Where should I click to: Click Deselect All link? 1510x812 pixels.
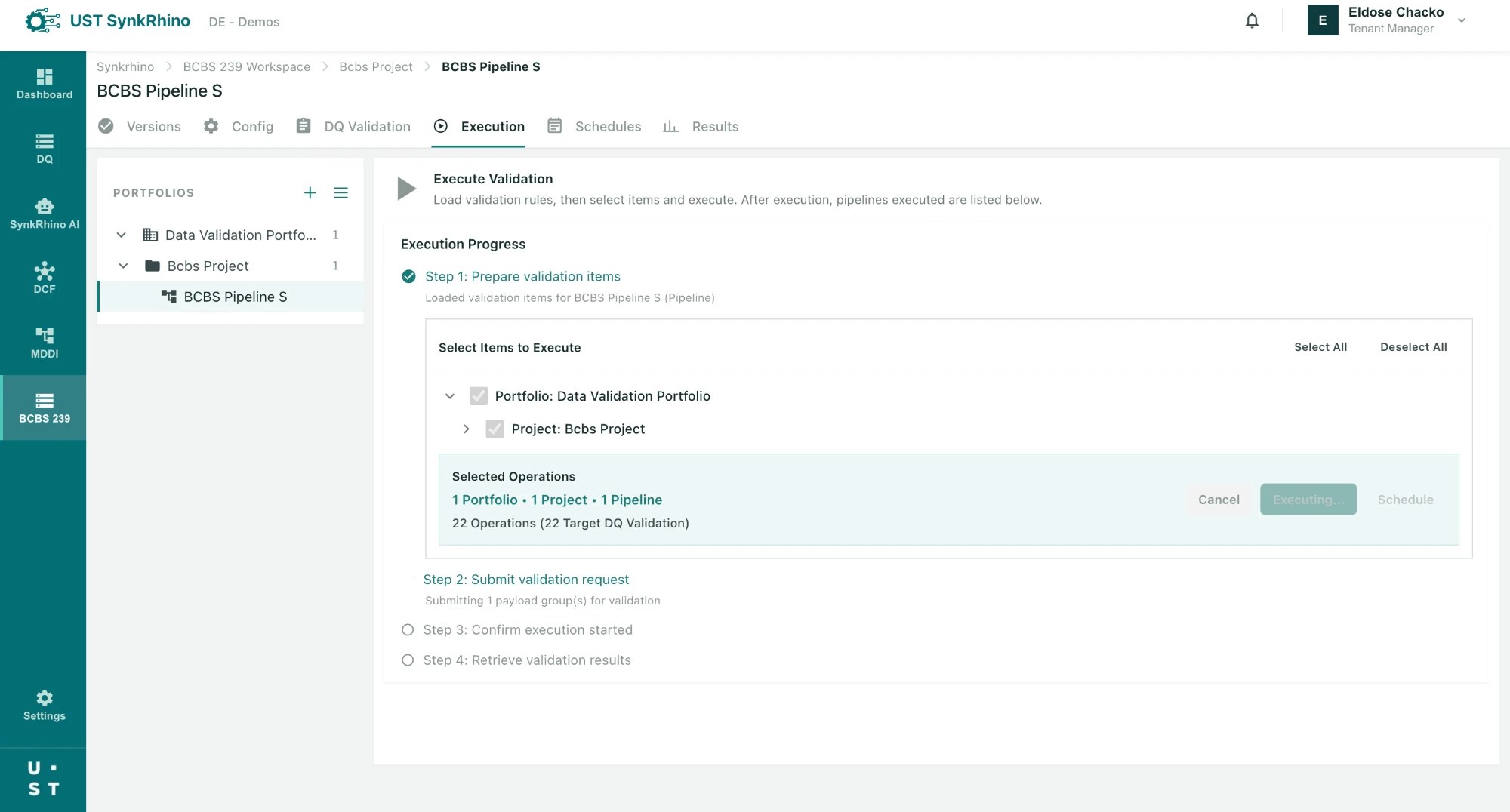click(x=1413, y=347)
